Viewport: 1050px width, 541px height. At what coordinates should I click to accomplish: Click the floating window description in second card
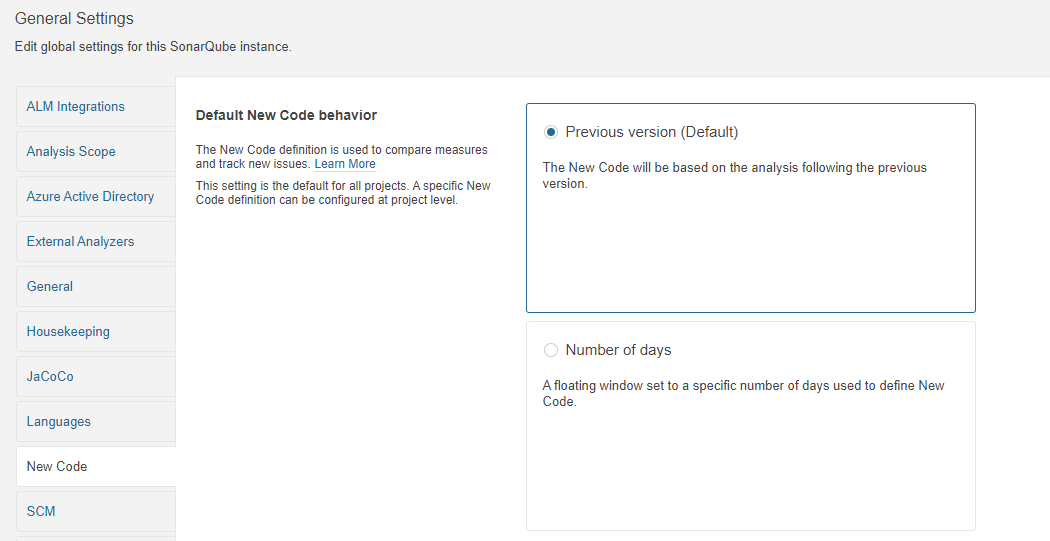(x=743, y=393)
